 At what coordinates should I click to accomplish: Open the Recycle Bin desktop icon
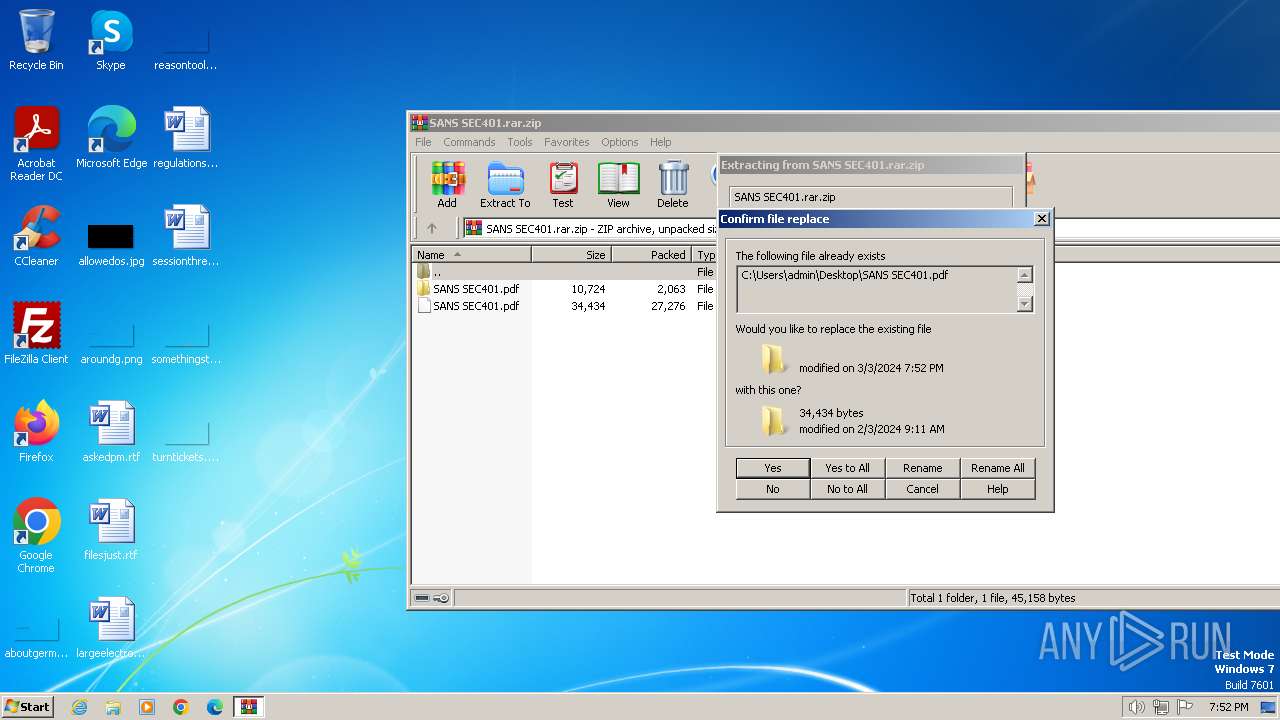coord(36,40)
